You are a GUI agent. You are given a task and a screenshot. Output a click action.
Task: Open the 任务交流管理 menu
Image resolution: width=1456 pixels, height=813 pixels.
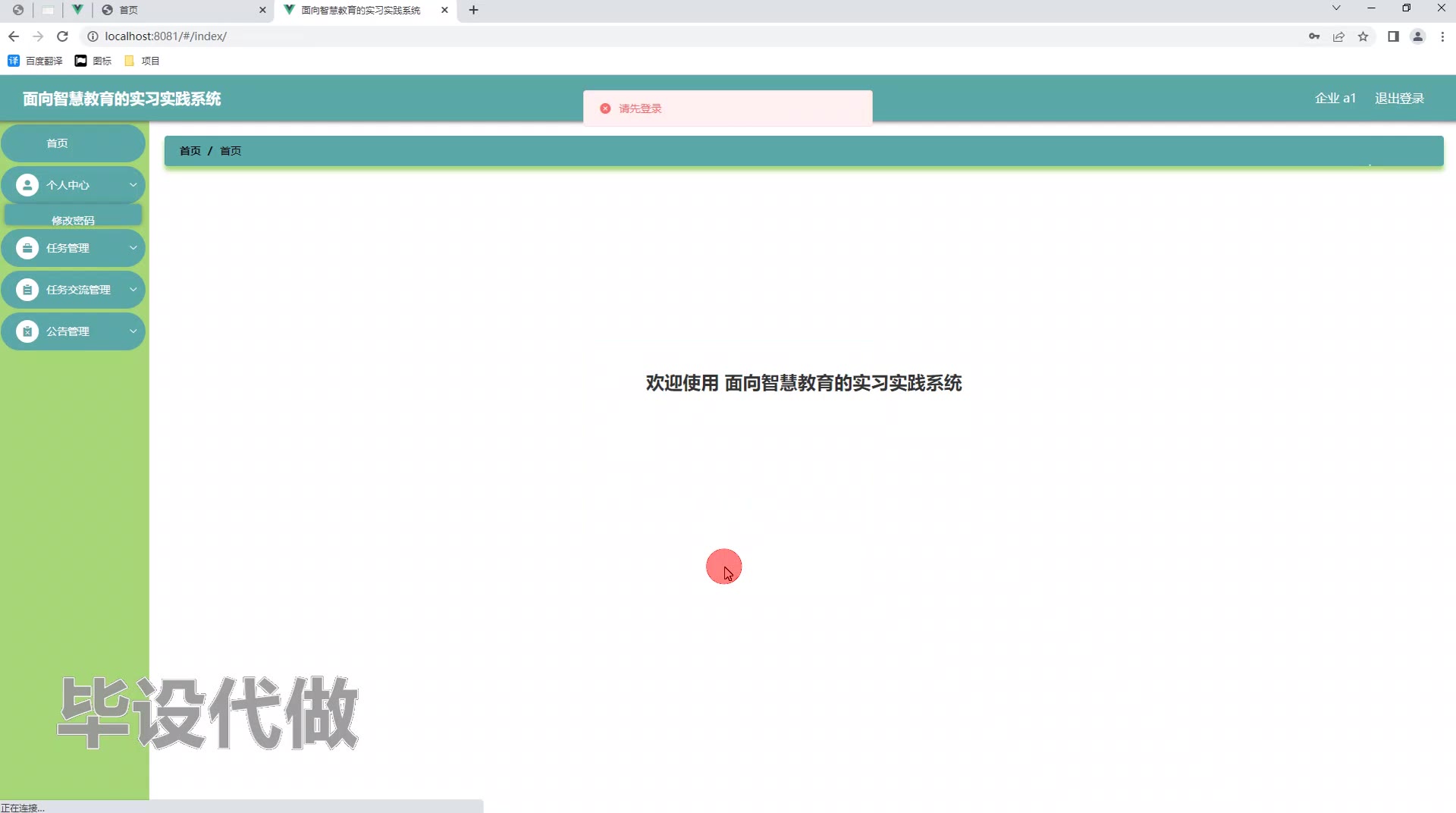pyautogui.click(x=73, y=290)
